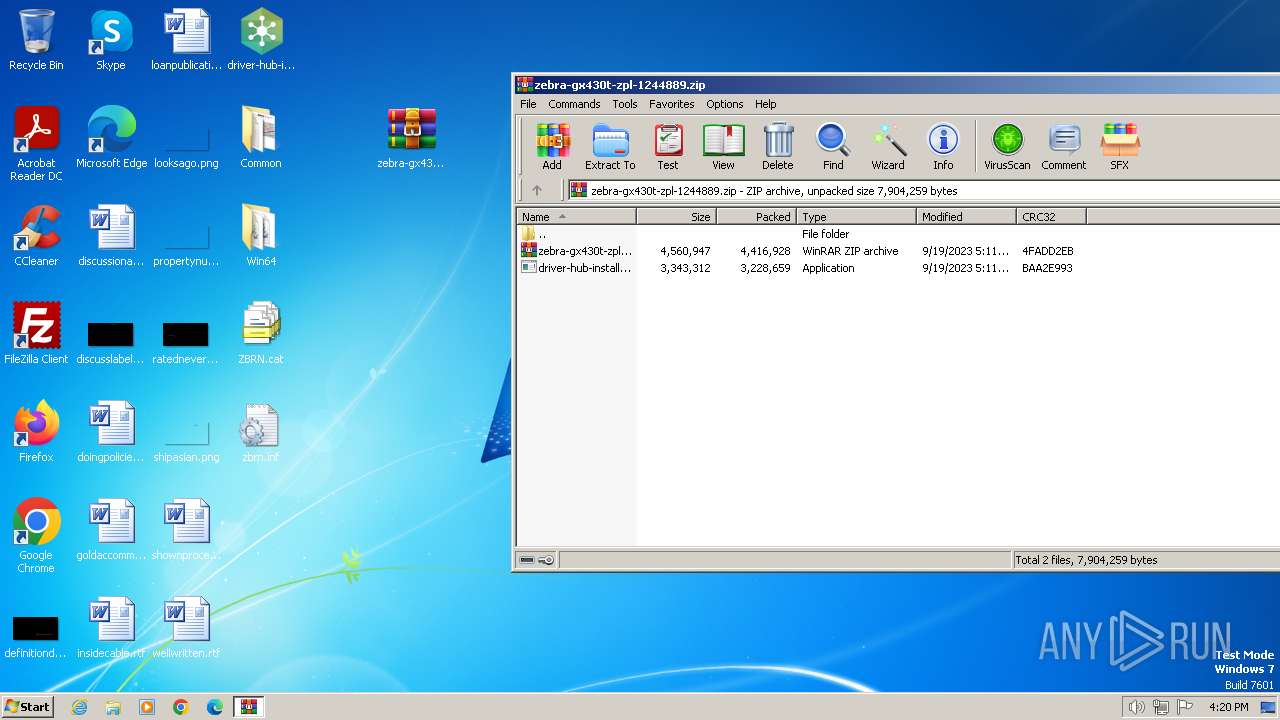Open the Options menu
The width and height of the screenshot is (1280, 720).
tap(725, 104)
